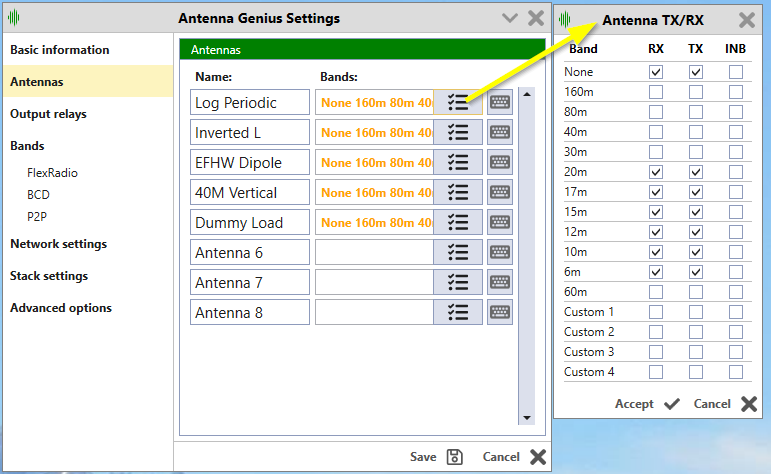Click antenna list scroll down arrow
Image resolution: width=771 pixels, height=474 pixels.
tap(527, 418)
